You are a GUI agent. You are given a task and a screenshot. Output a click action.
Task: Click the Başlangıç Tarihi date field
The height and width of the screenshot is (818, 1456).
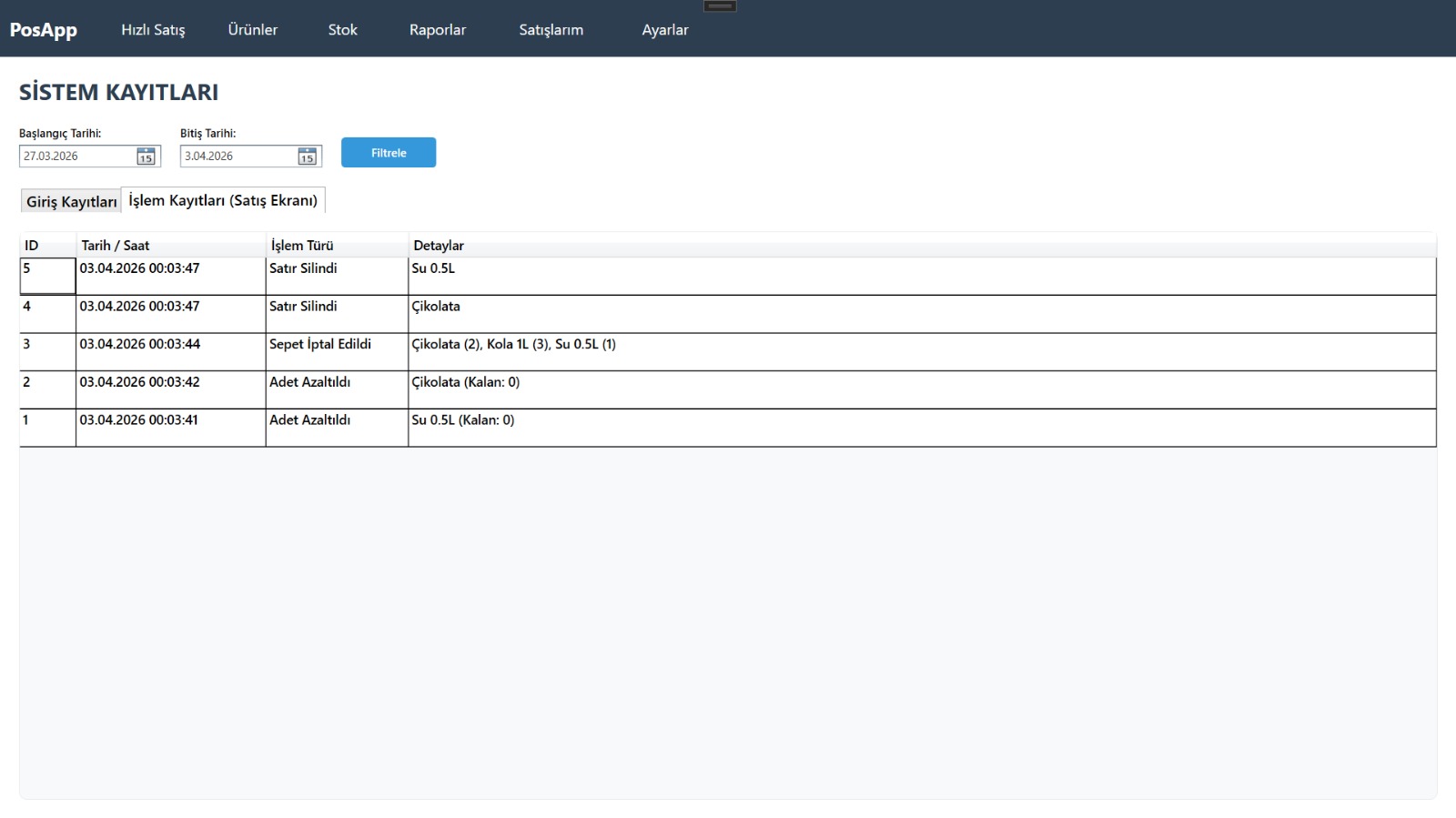[x=77, y=157]
